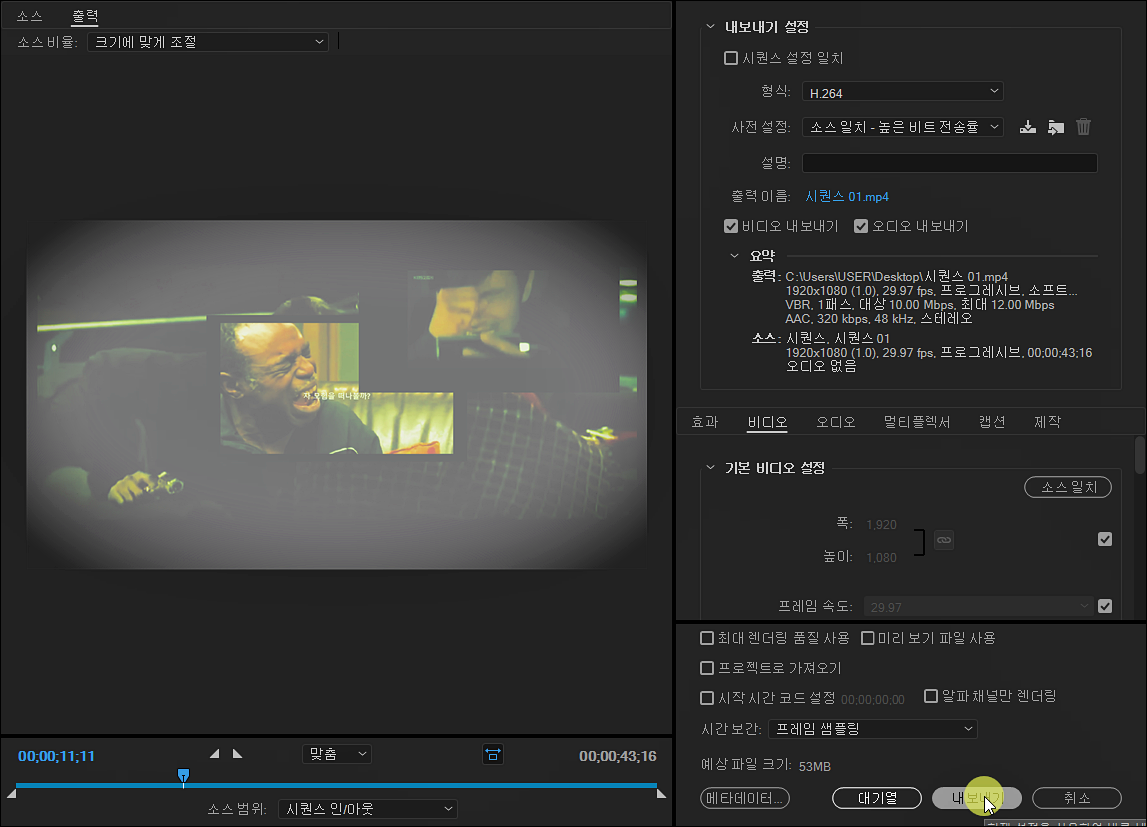Open the 효과 tab

[705, 422]
